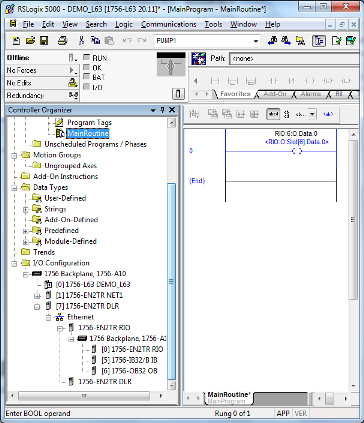
Task: Open the PUMP1 search combo box dropdown
Action: 256,41
